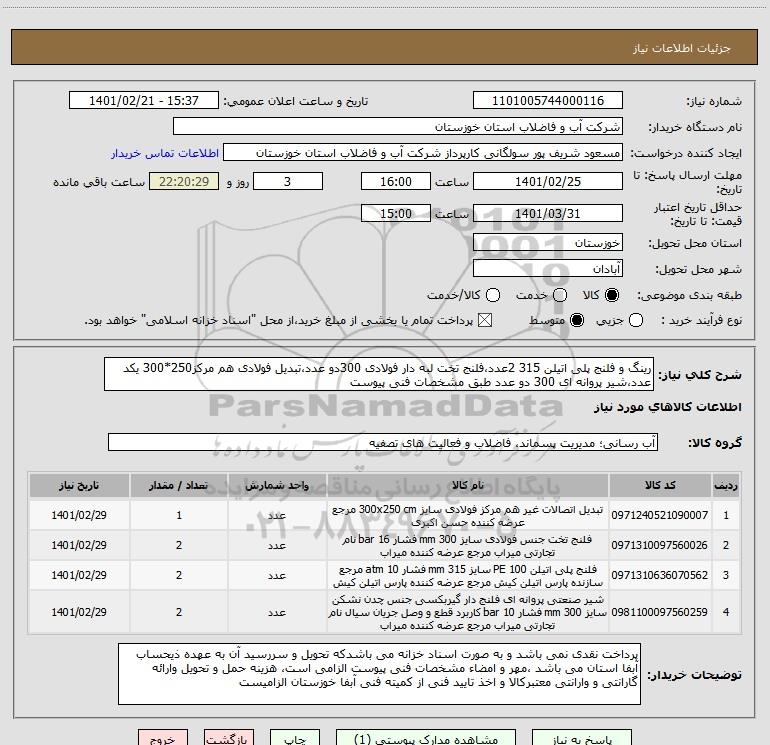Select the خدمت radio button
770x745 pixels.
point(560,296)
